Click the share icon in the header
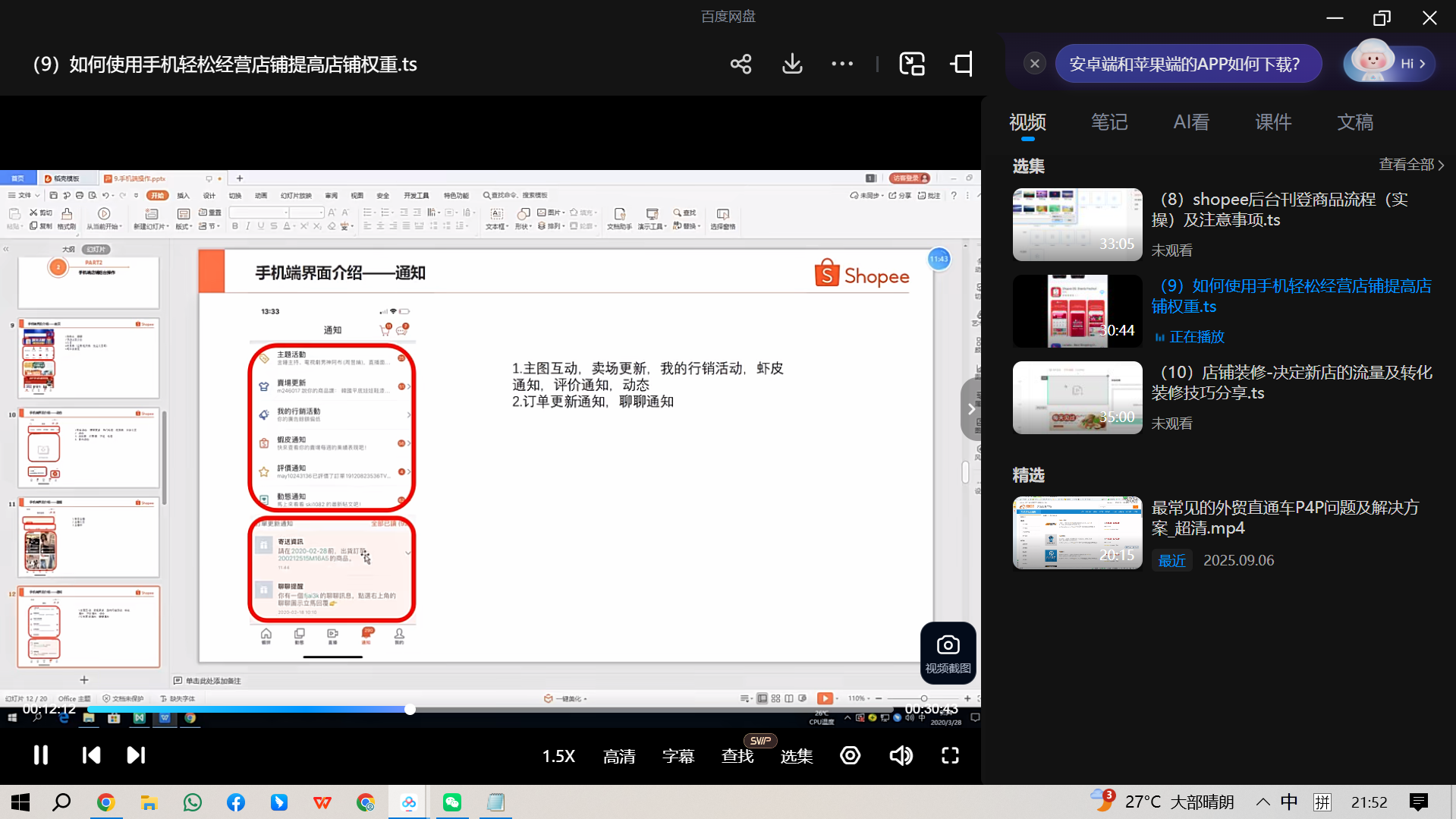This screenshot has width=1456, height=819. point(741,64)
